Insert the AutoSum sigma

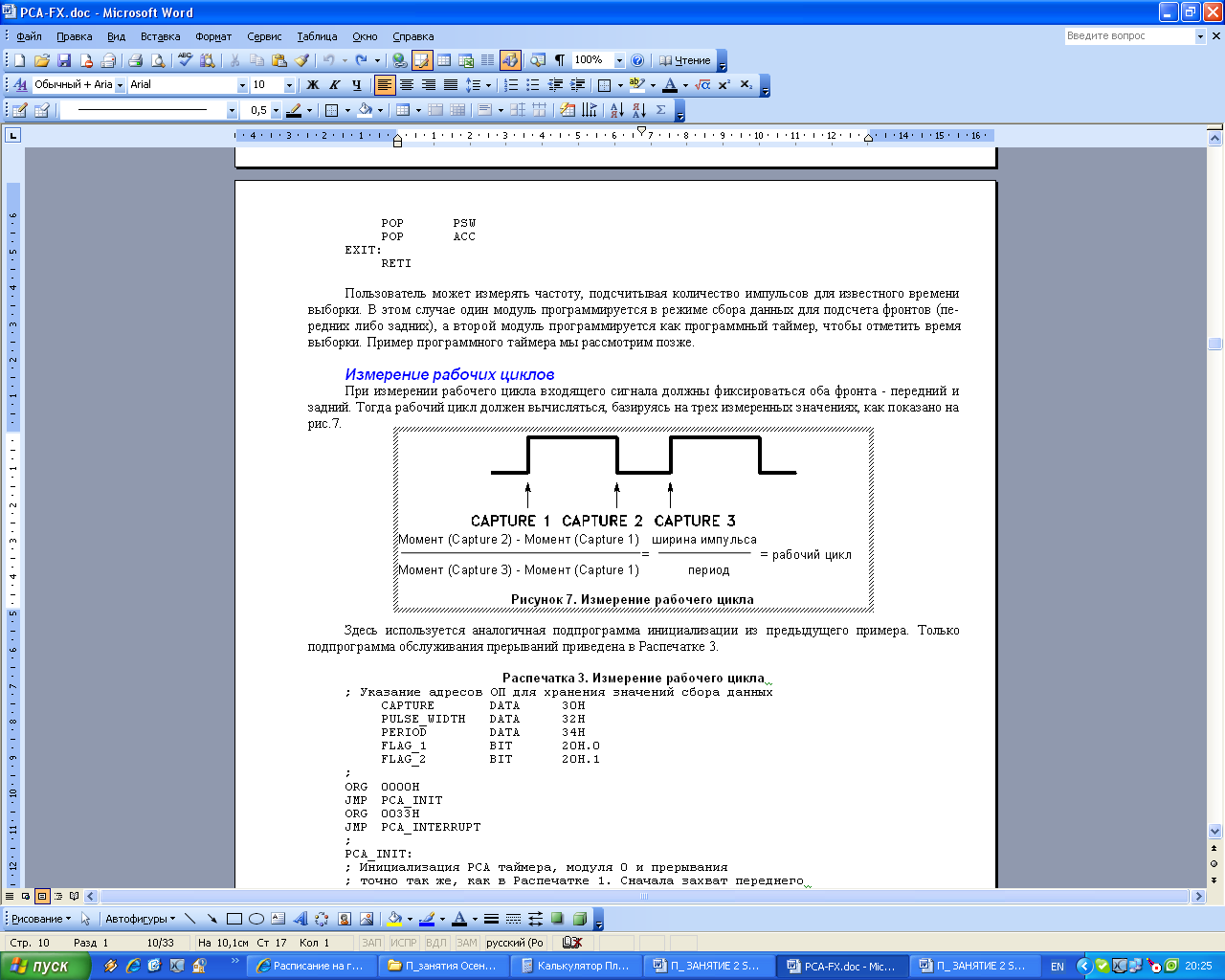coord(660,110)
